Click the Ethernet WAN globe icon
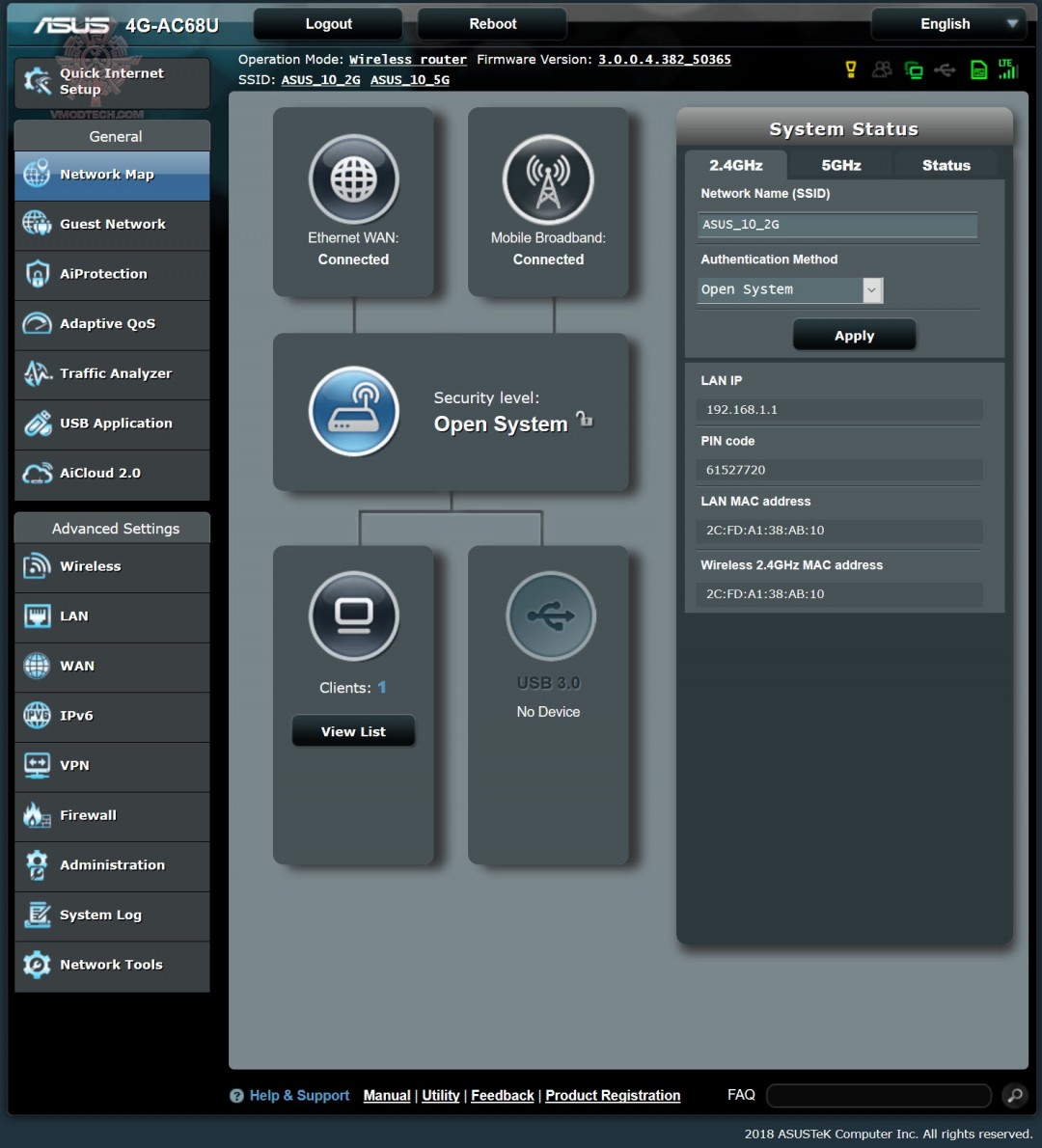 [354, 179]
